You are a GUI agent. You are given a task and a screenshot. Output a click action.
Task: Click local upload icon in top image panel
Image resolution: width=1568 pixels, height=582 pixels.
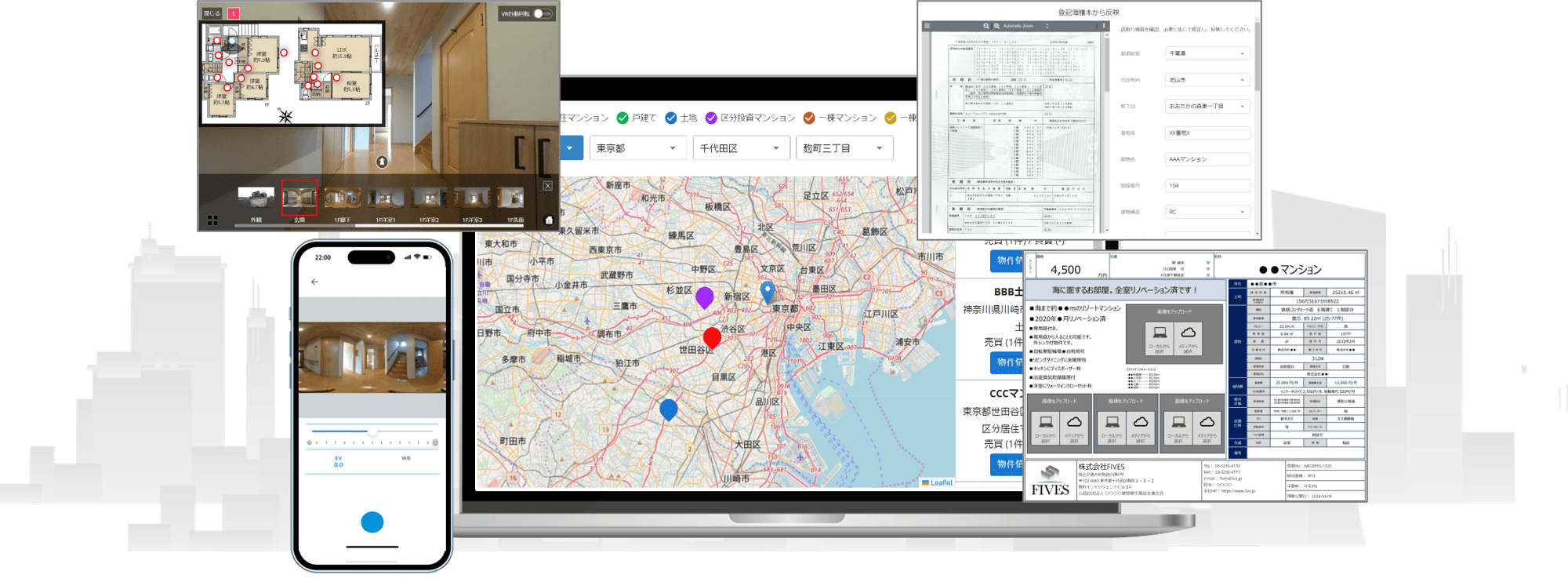[1160, 333]
